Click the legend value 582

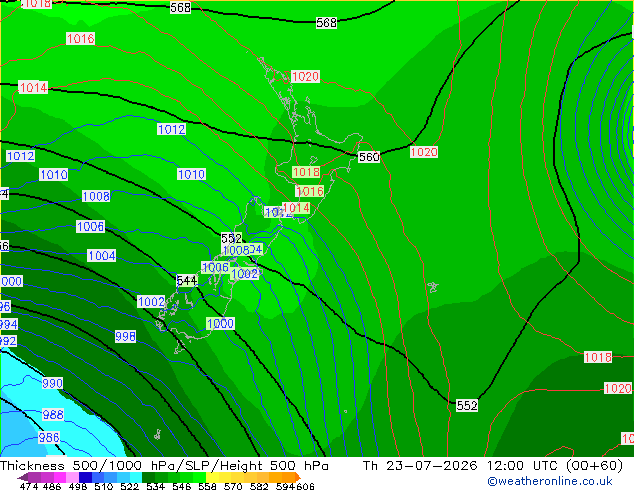click(x=259, y=486)
